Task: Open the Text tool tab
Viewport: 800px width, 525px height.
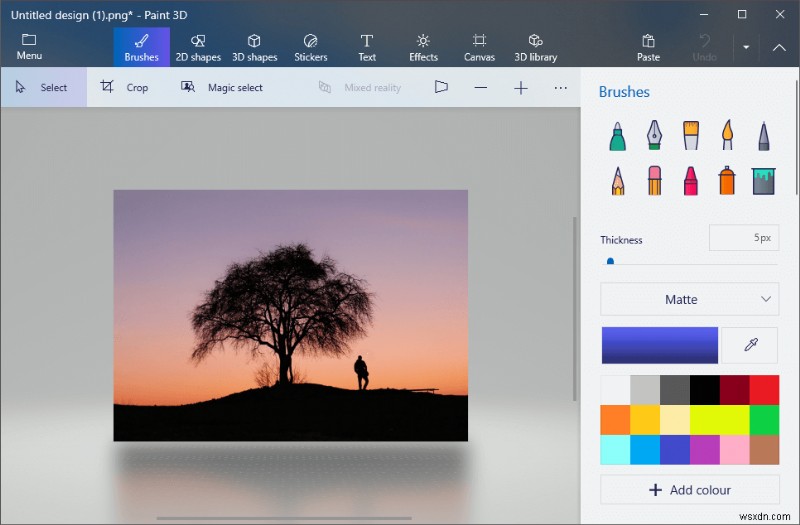Action: tap(367, 47)
